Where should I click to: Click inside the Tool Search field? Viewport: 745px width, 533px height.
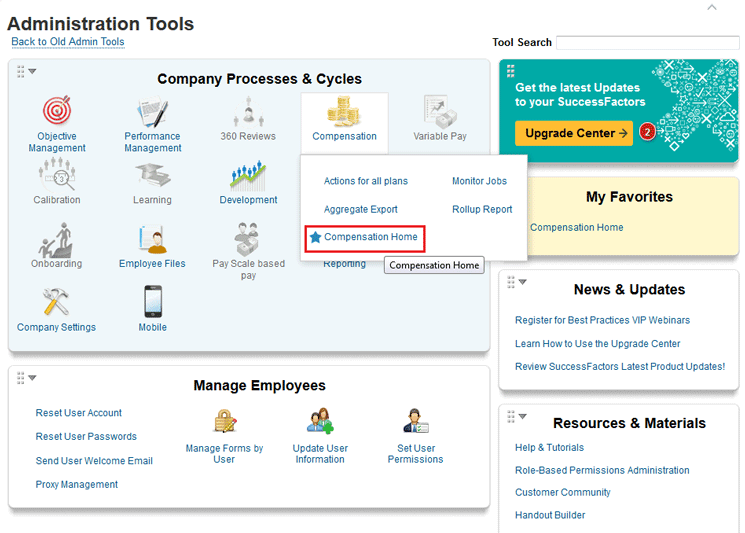pos(647,43)
